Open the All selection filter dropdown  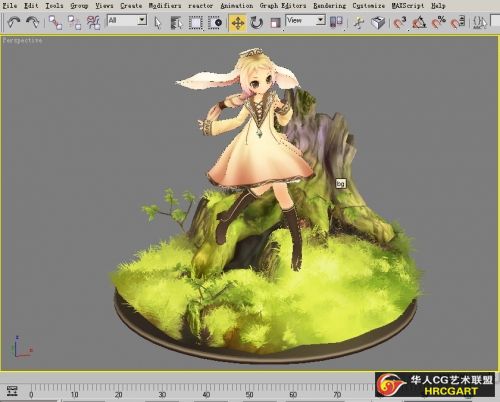point(127,20)
